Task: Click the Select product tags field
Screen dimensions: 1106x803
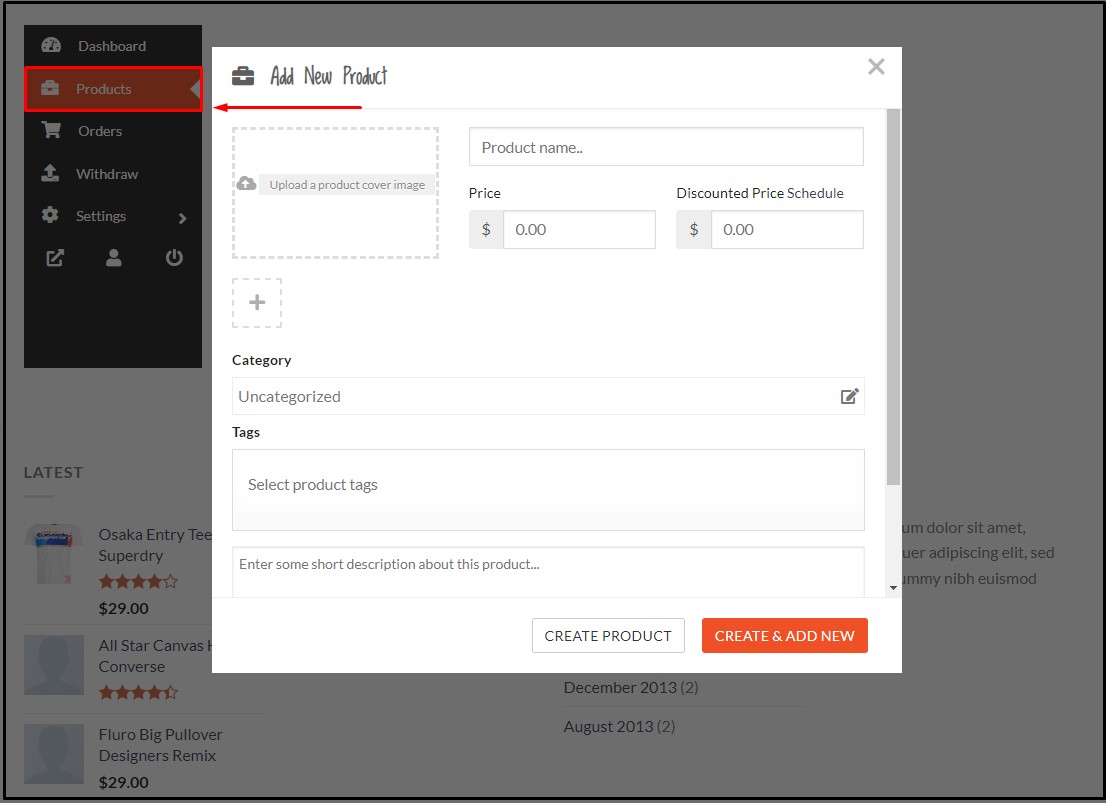Action: click(x=548, y=490)
